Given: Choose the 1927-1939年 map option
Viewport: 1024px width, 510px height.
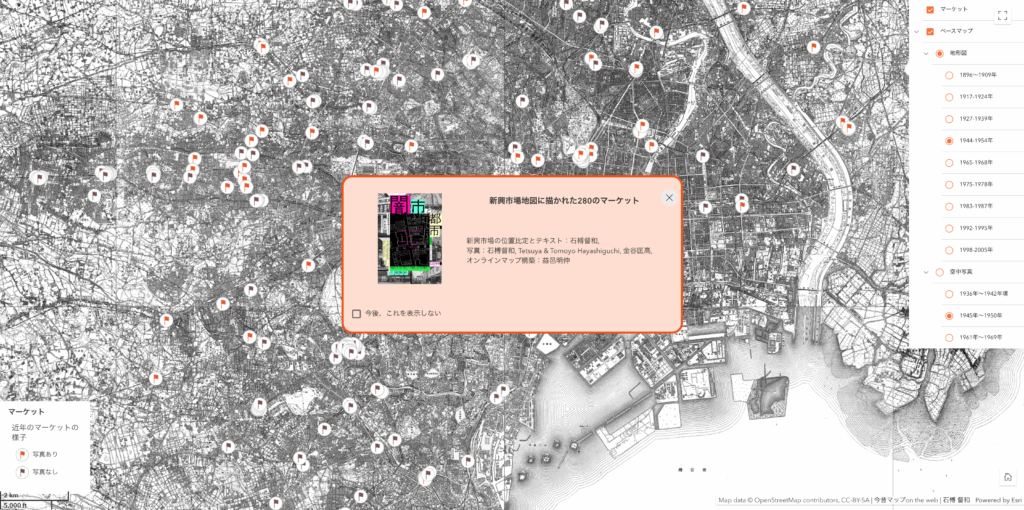Looking at the screenshot, I should [949, 119].
